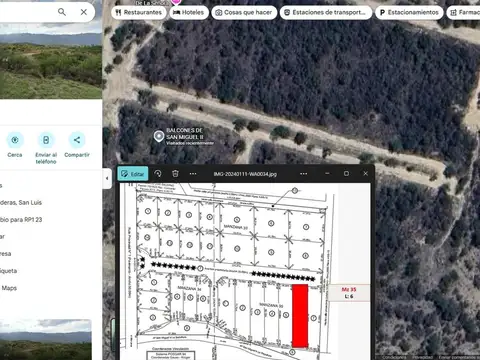Click the address line ending San Luis
Image resolution: width=480 pixels, height=360 pixels.
coord(21,202)
